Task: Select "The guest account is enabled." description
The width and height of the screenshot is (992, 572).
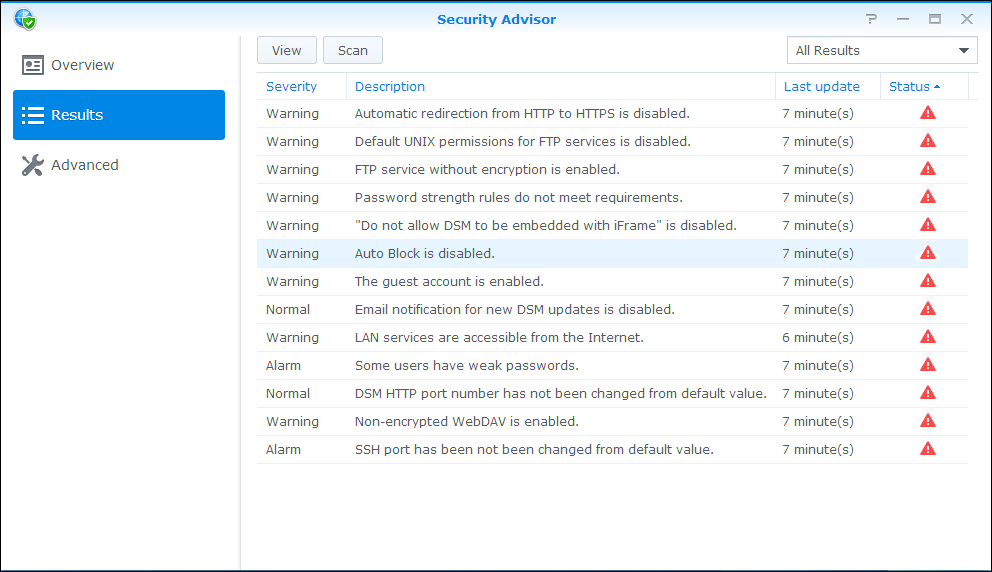Action: click(x=449, y=281)
